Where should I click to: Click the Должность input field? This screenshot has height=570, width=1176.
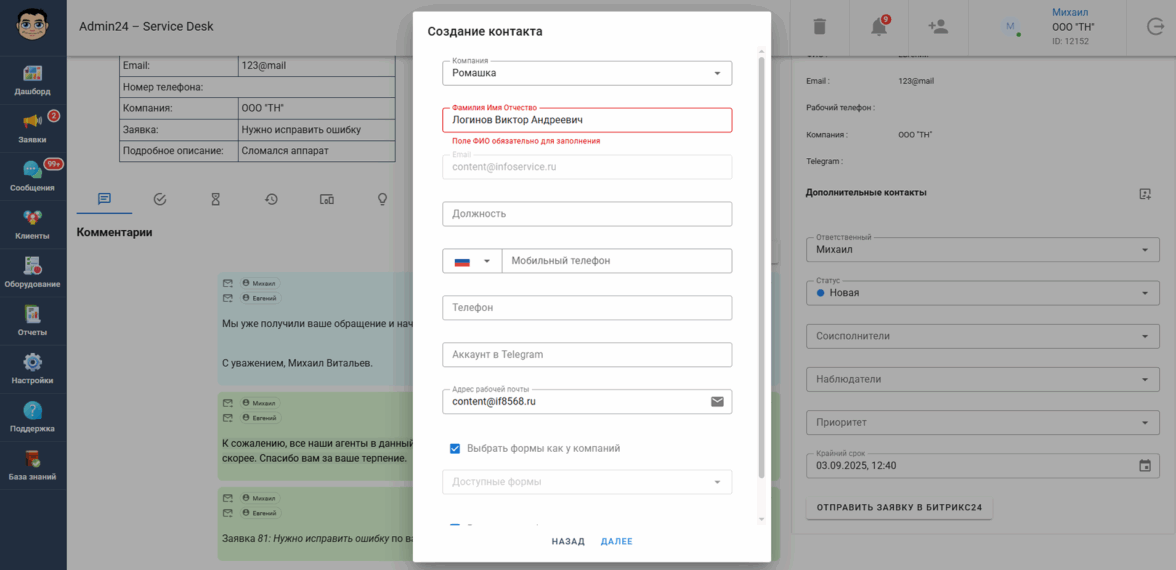[587, 214]
